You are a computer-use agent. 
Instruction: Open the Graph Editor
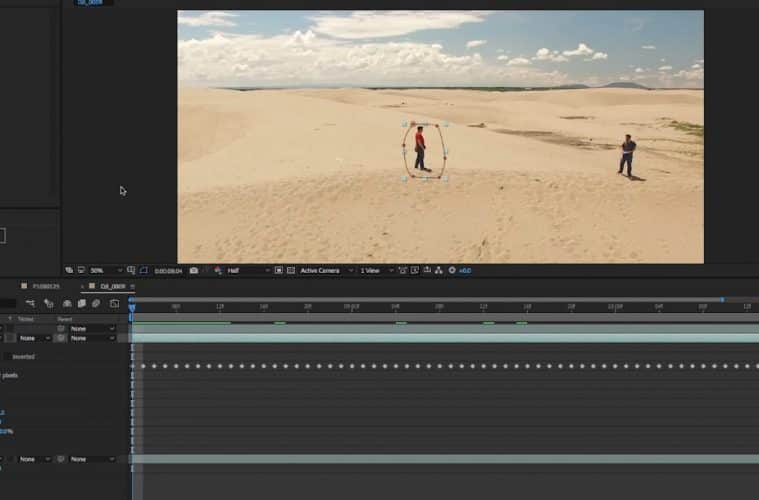pyautogui.click(x=114, y=303)
